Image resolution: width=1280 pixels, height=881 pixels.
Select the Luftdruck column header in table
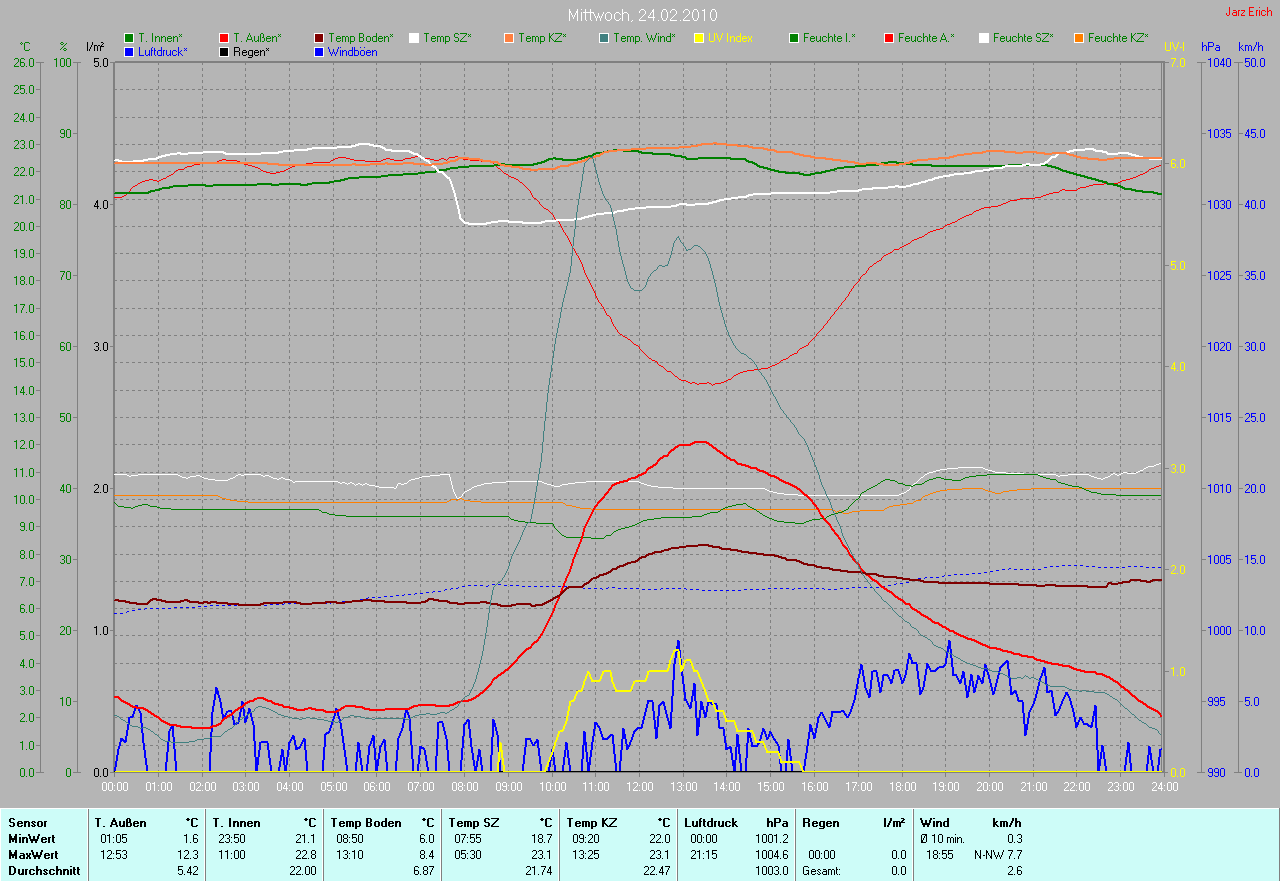[711, 823]
